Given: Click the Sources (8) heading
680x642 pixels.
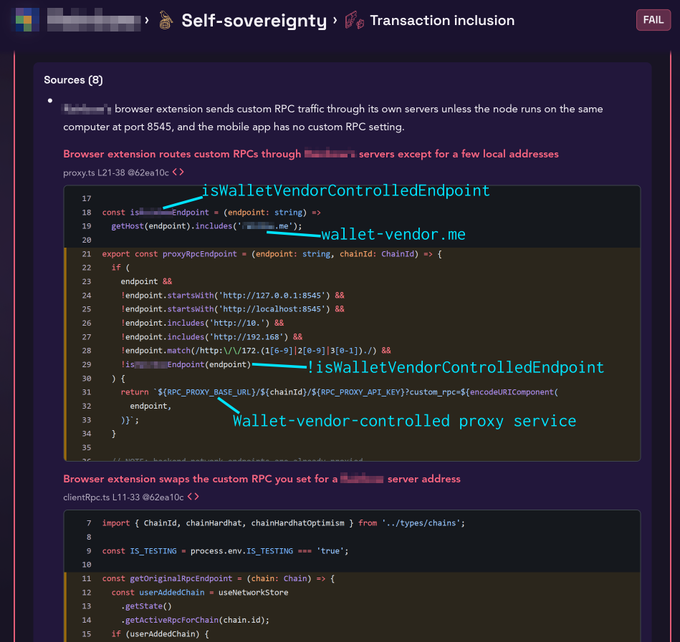Looking at the screenshot, I should click(73, 80).
